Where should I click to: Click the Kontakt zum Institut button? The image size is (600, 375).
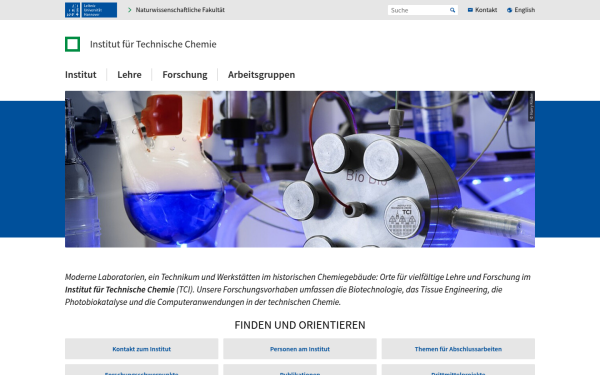tap(142, 349)
